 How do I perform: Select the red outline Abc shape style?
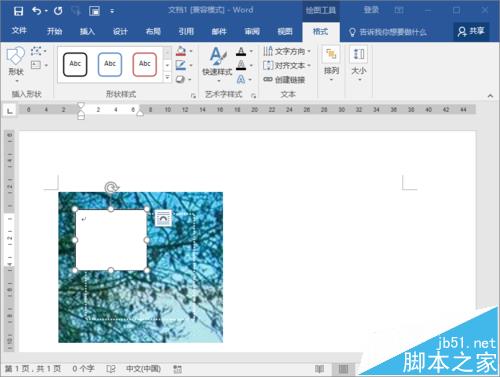click(x=144, y=64)
